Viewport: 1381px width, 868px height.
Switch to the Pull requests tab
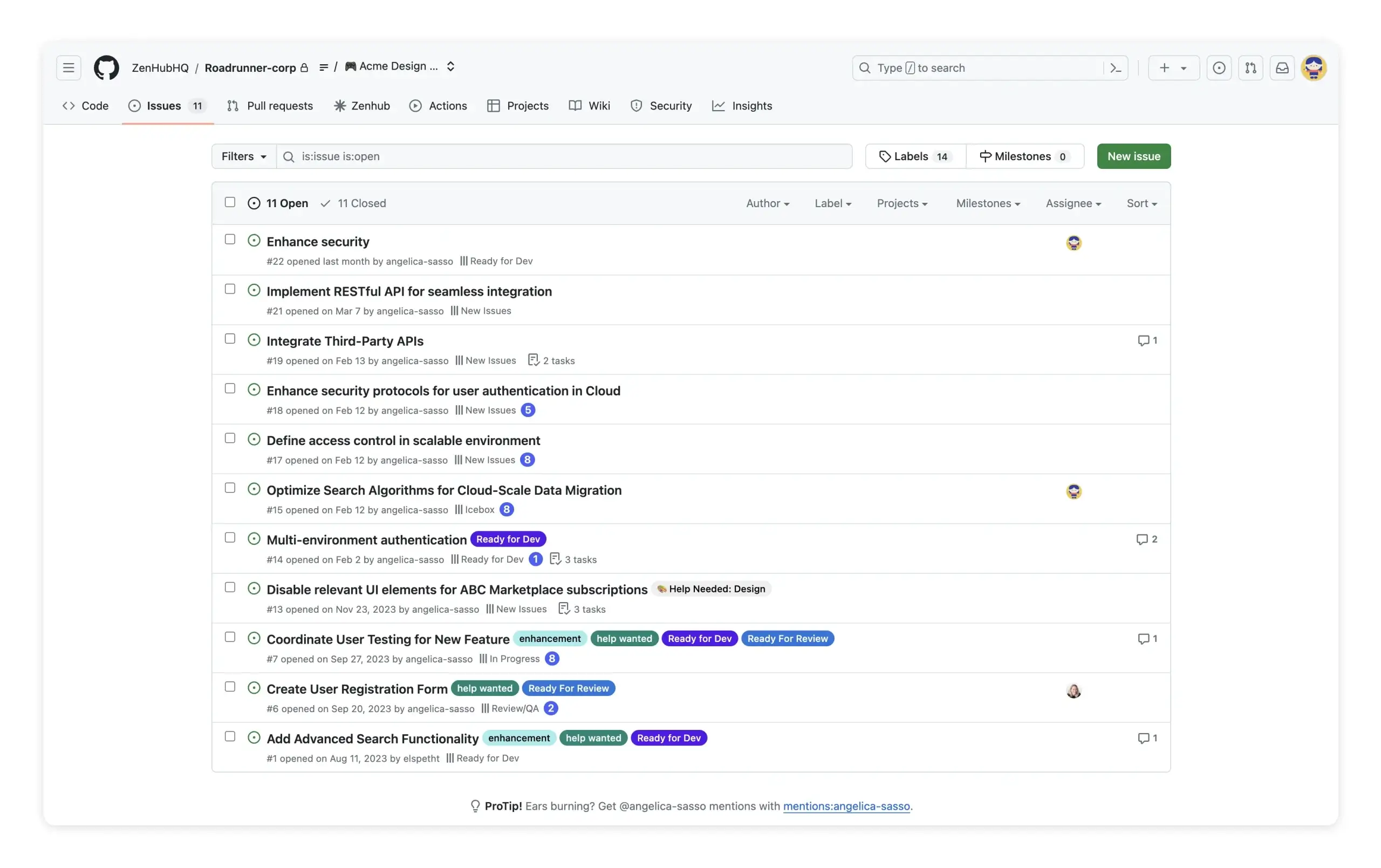click(x=270, y=106)
